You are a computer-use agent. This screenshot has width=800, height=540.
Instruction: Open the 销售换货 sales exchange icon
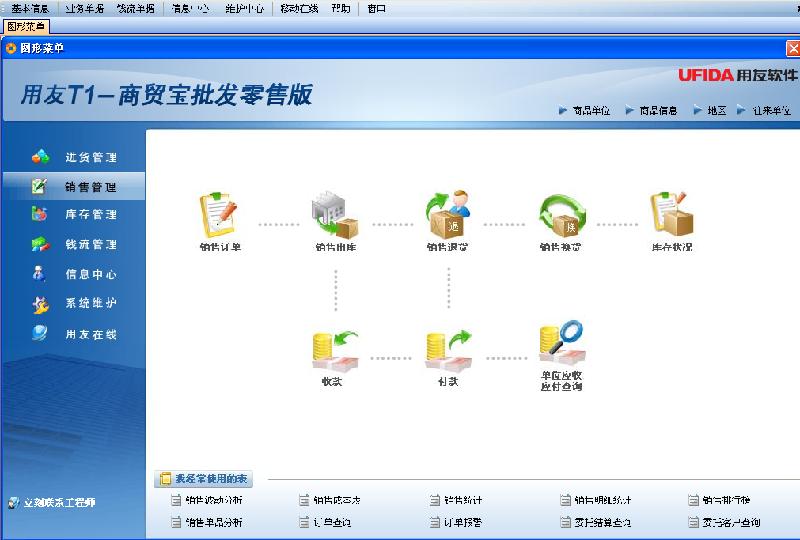561,215
